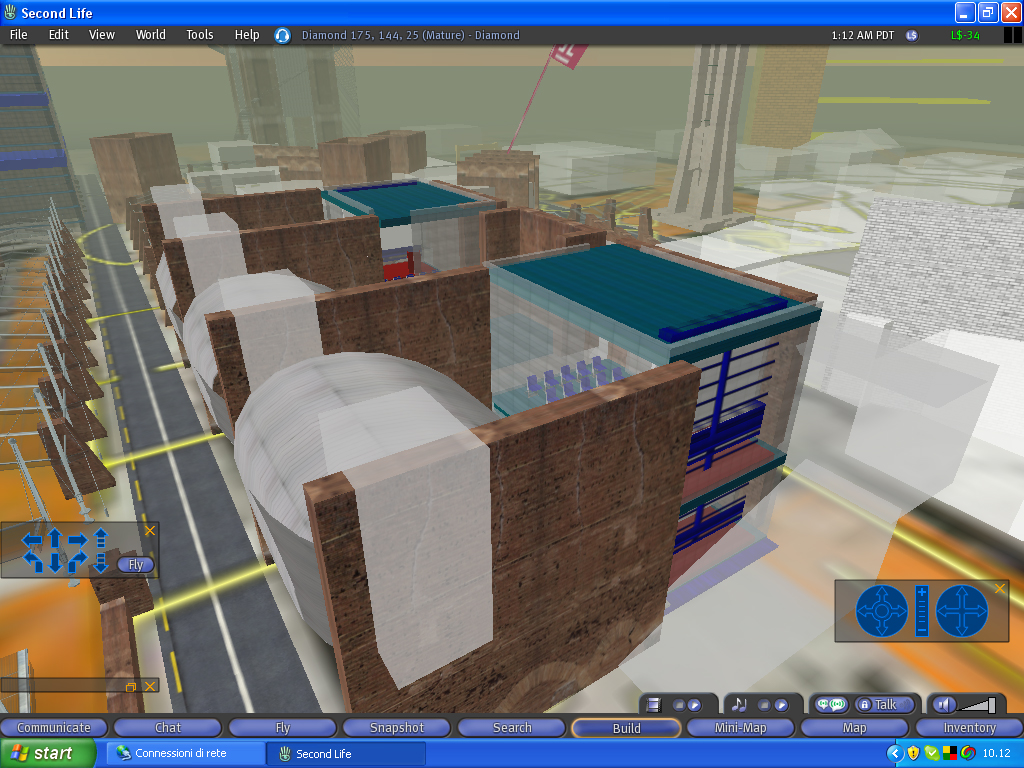
Task: Toggle Fly mode in movement panel
Action: (x=135, y=564)
